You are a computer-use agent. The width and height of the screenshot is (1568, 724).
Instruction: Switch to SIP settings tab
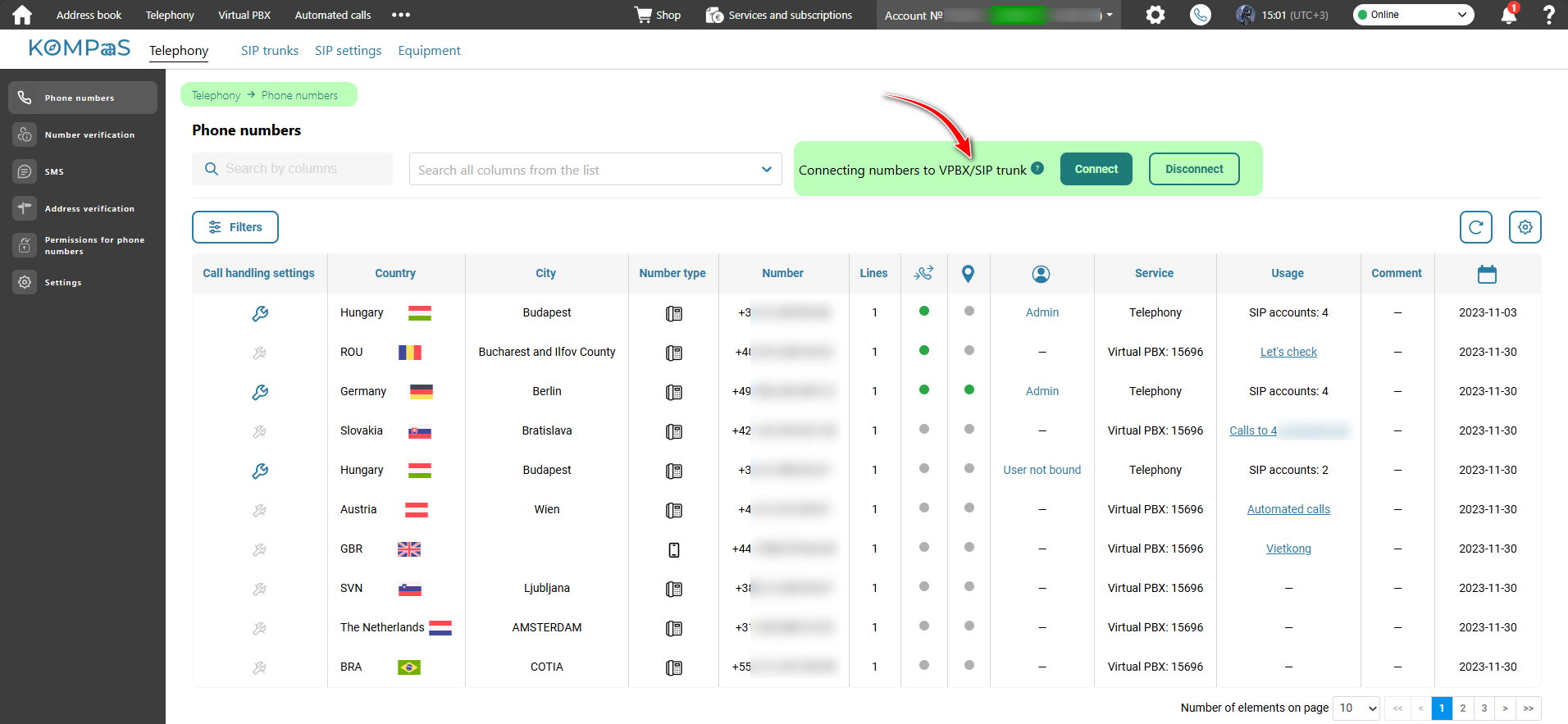pos(349,50)
